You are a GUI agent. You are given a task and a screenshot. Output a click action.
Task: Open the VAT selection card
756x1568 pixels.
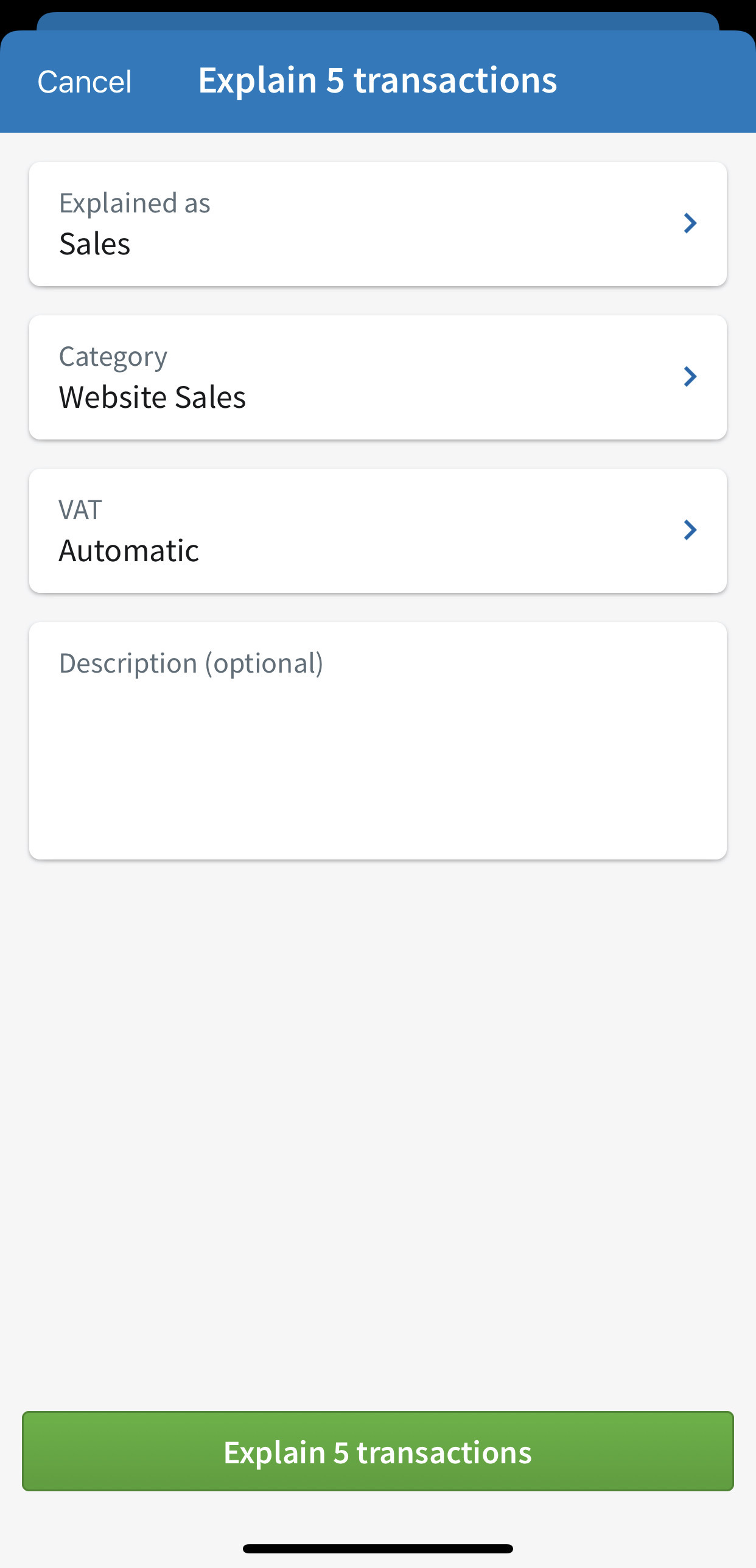[x=378, y=530]
